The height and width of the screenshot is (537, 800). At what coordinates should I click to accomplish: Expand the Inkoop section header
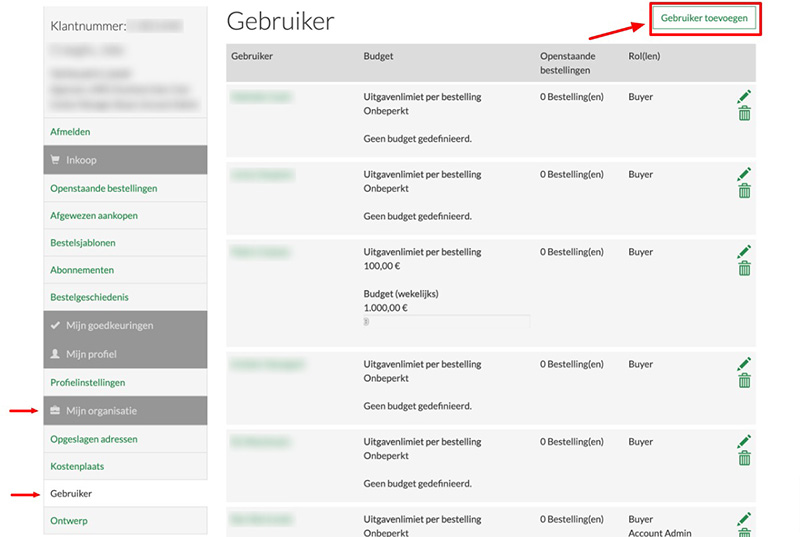pyautogui.click(x=125, y=160)
